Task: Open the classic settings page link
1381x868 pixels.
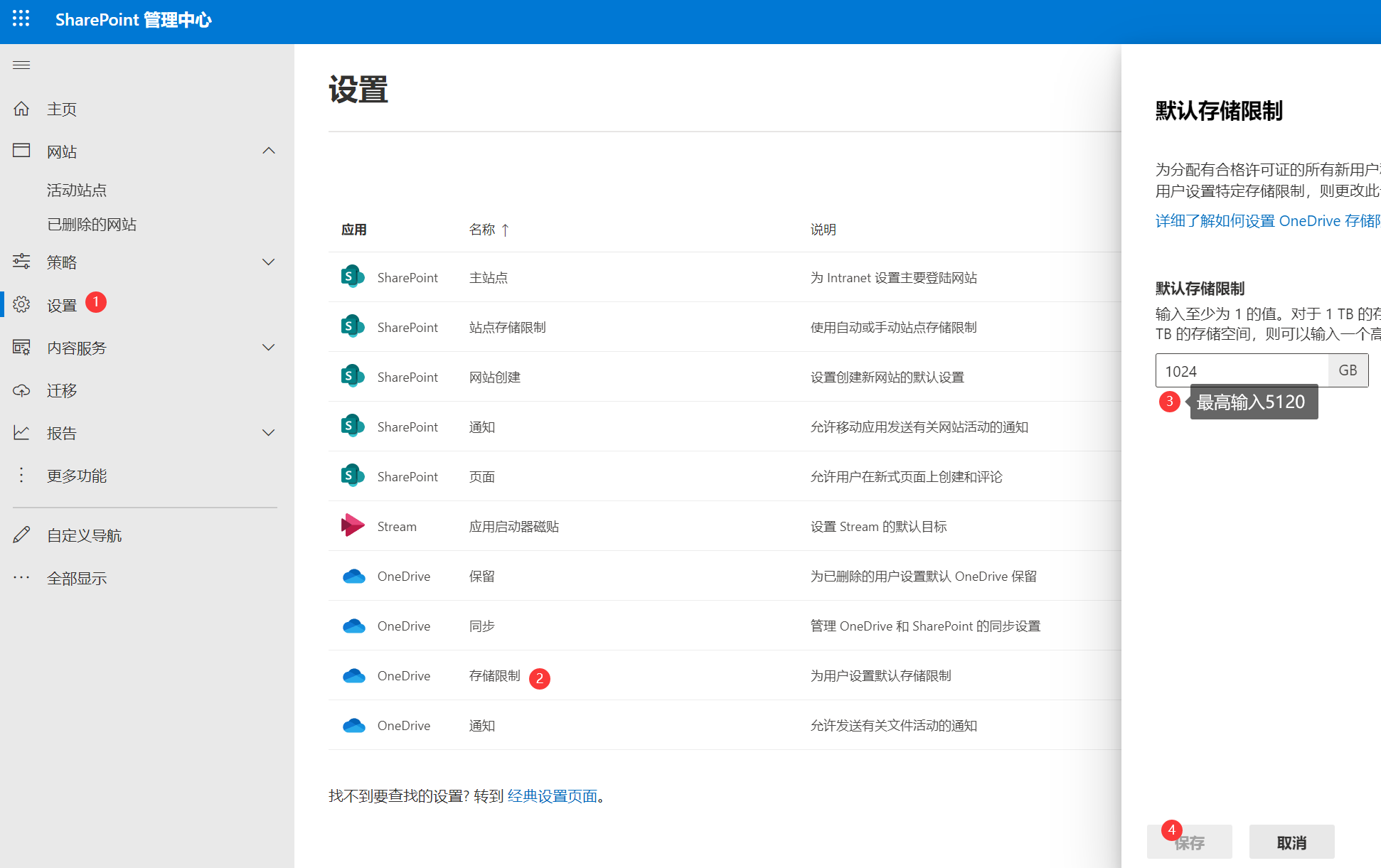Action: click(553, 796)
